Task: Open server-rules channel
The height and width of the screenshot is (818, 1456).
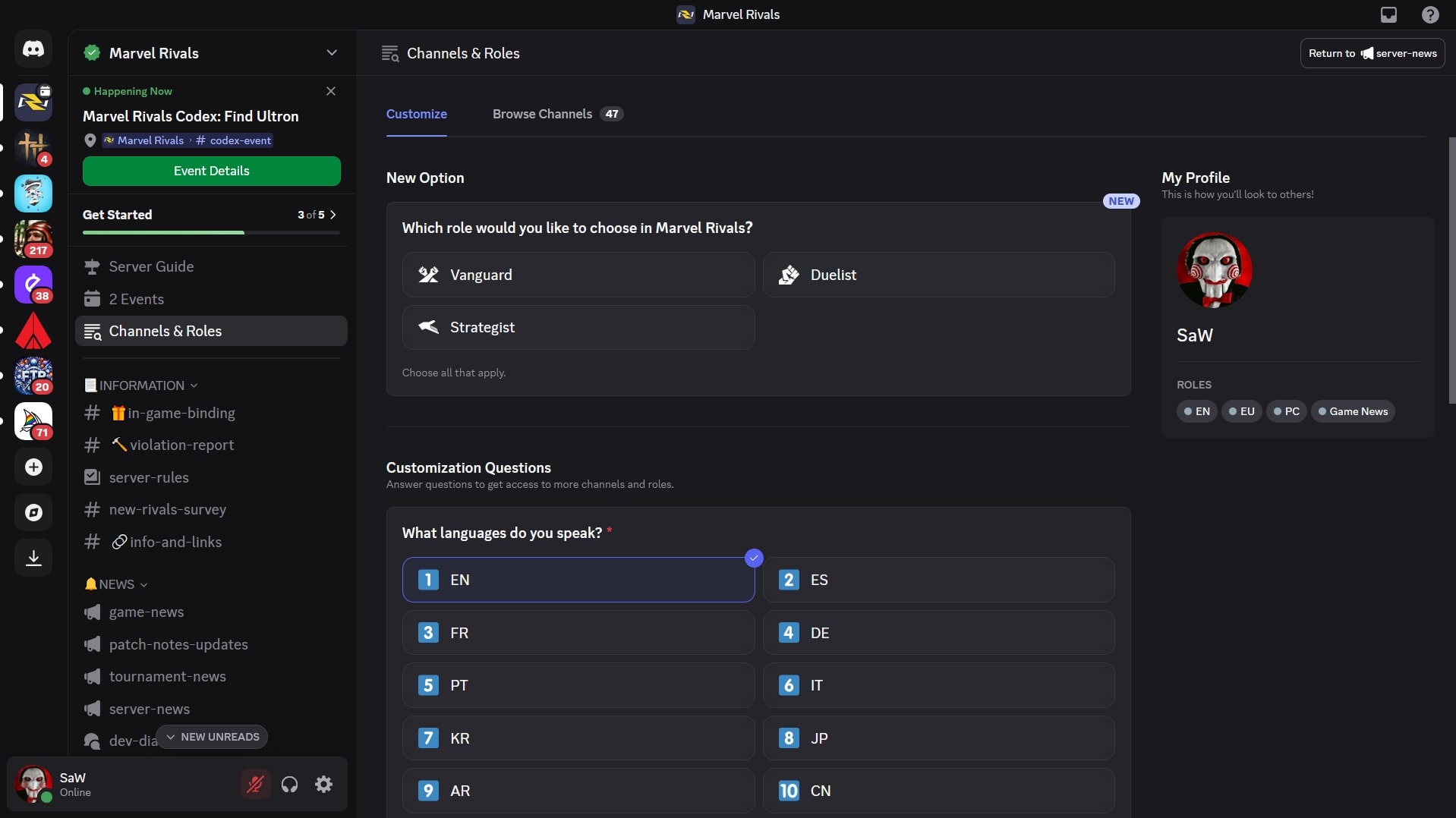Action: 211,477
